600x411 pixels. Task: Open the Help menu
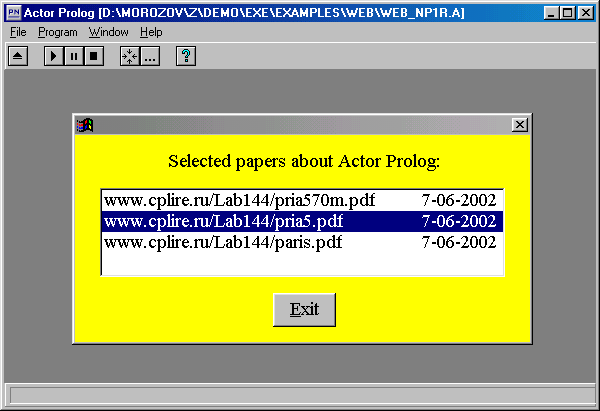151,32
